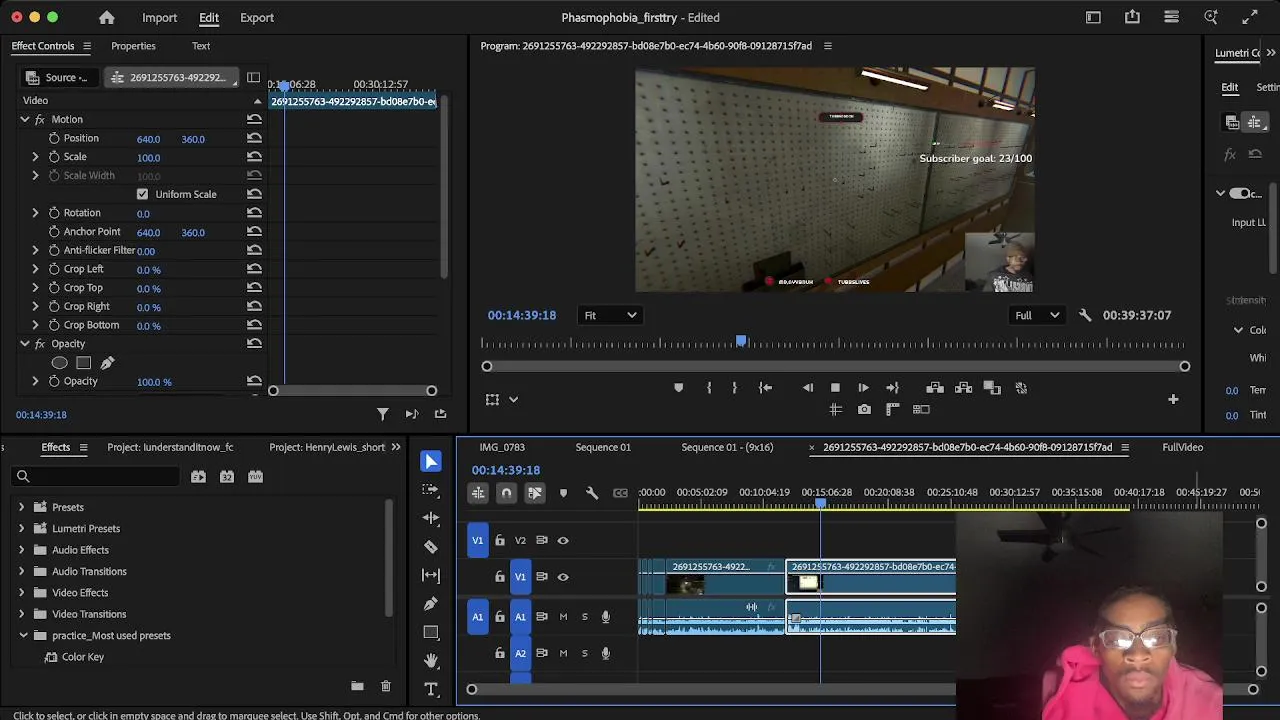Image resolution: width=1280 pixels, height=720 pixels.
Task: Solo audio track A1
Action: coord(585,617)
